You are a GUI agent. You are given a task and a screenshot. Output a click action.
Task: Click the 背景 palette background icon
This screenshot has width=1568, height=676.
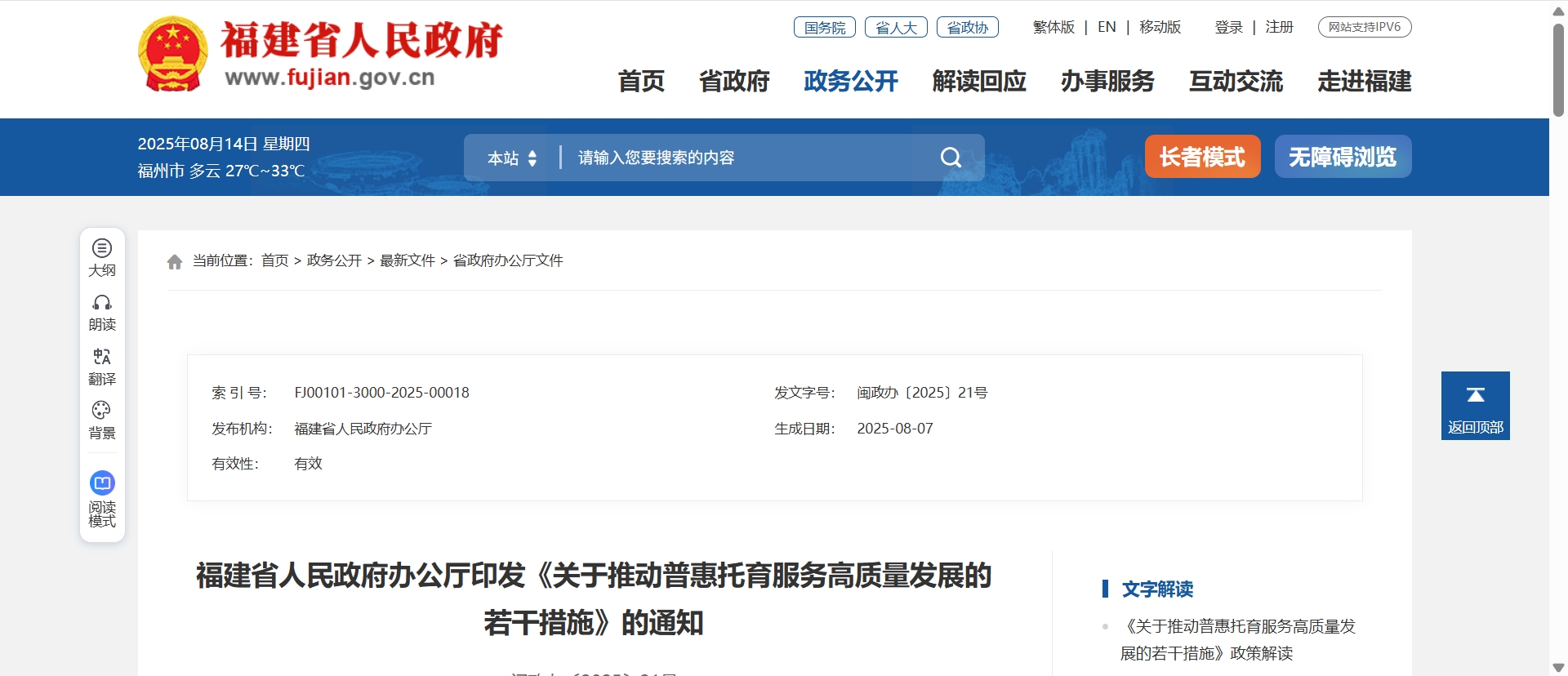click(102, 411)
